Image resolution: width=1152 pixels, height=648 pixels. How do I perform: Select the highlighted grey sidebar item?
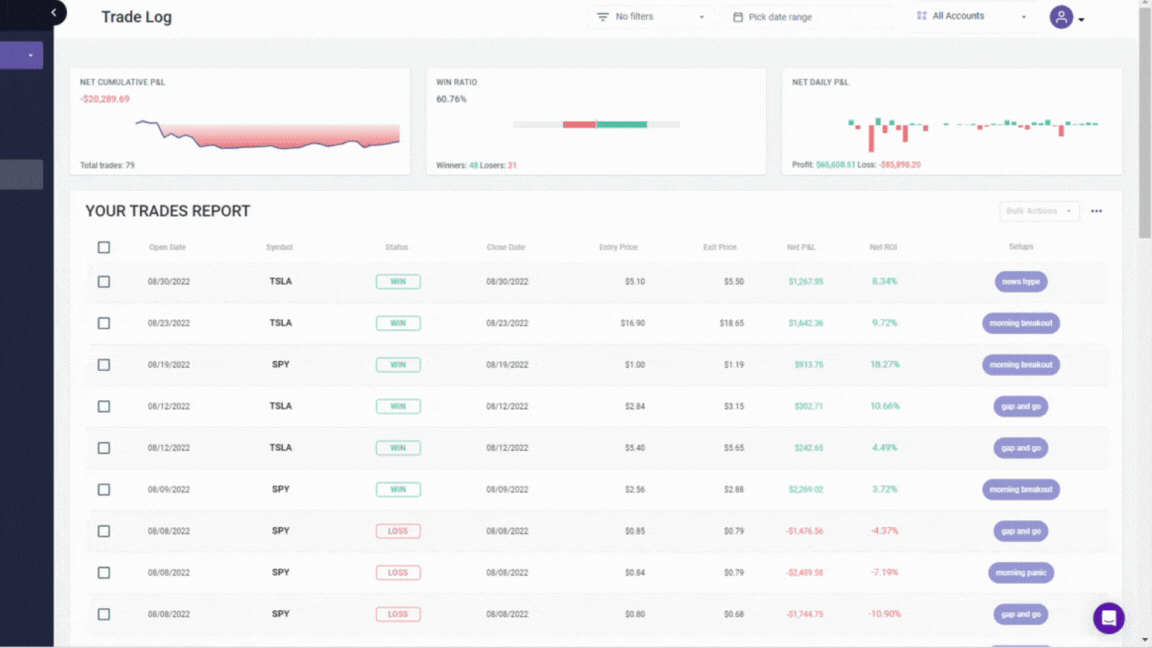21,174
